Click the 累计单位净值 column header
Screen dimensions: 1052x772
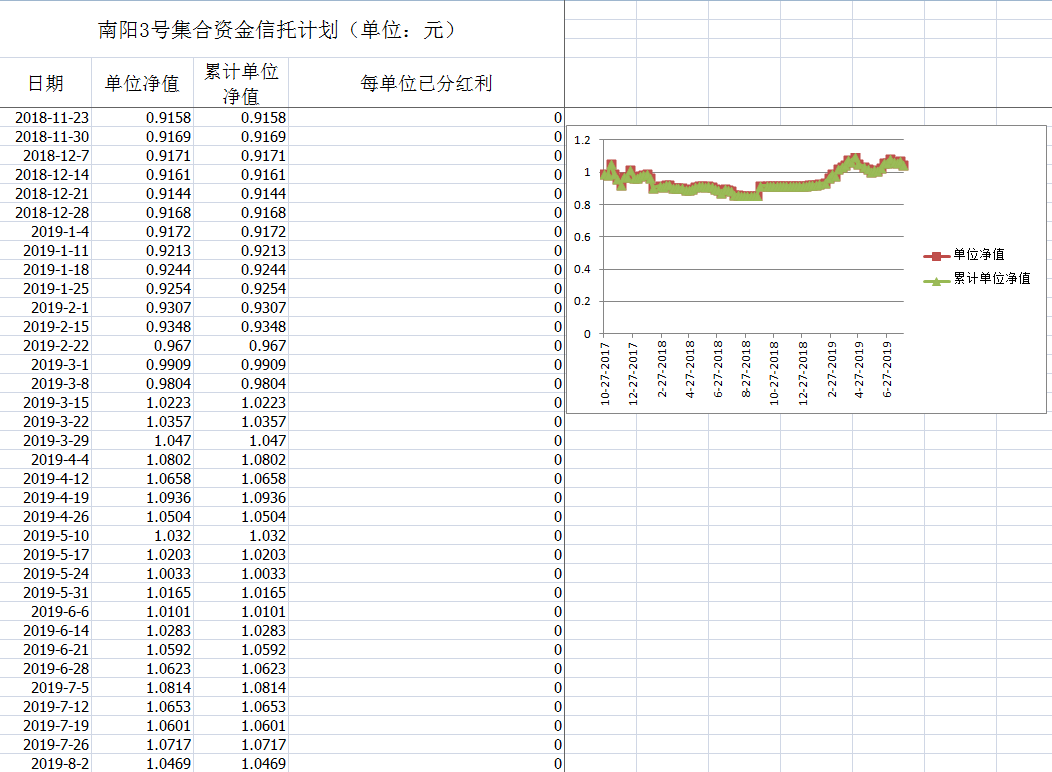point(241,83)
